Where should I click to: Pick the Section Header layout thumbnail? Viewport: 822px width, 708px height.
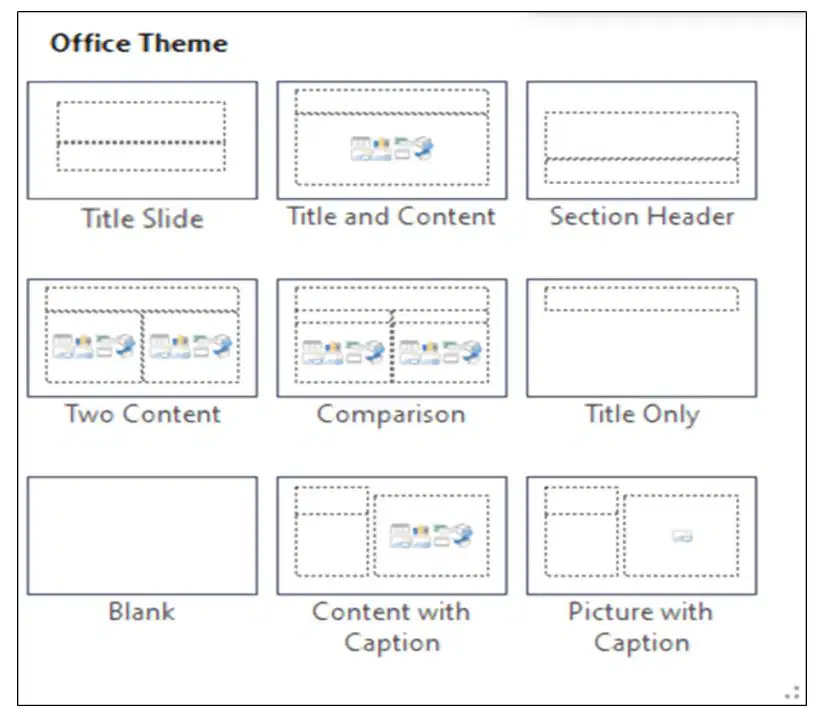(642, 140)
